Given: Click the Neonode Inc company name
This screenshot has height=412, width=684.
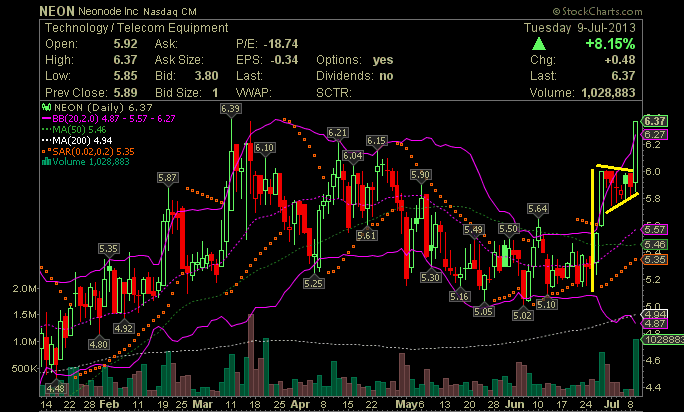Looking at the screenshot, I should (x=109, y=11).
